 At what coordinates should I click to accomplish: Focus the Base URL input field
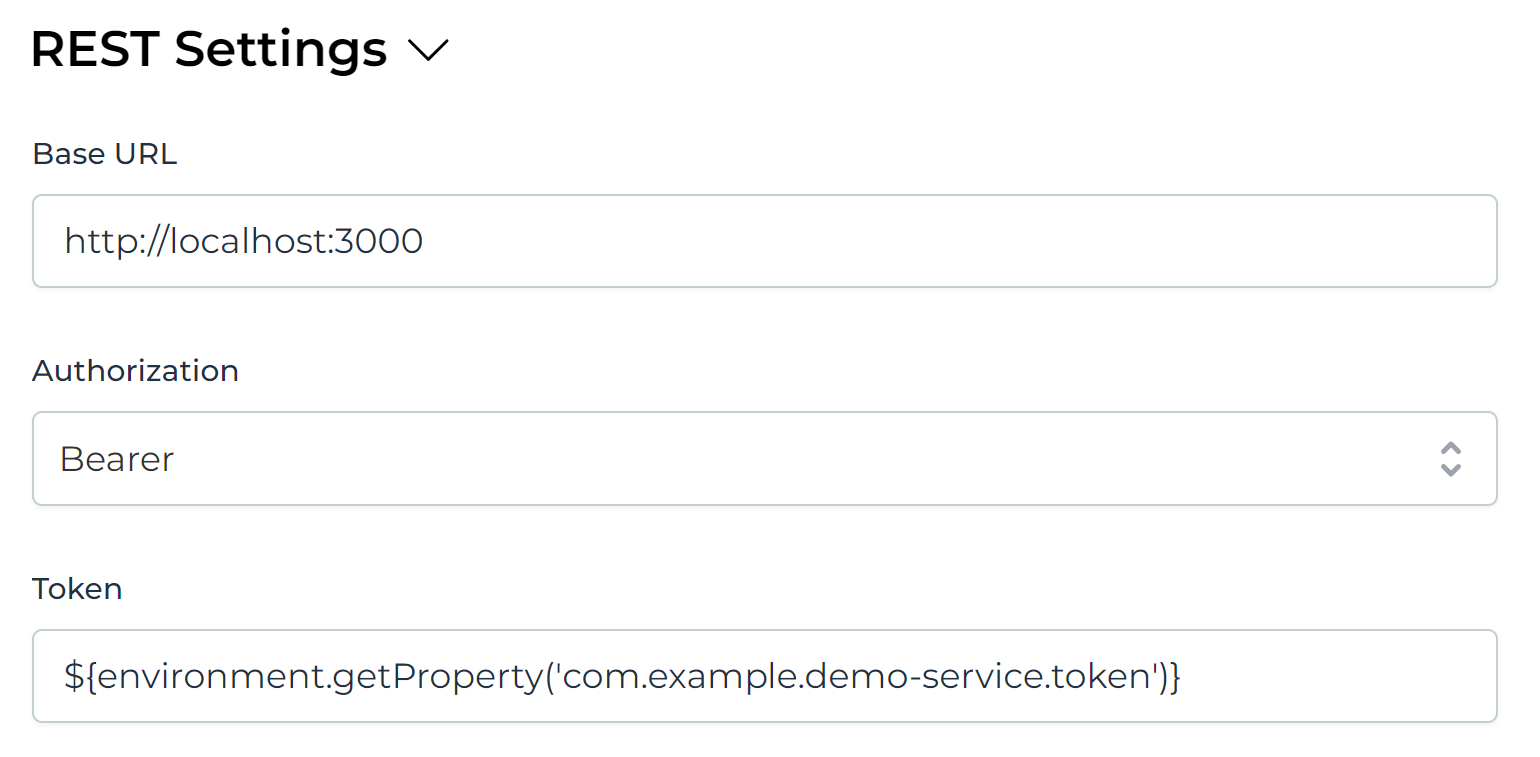coord(764,241)
